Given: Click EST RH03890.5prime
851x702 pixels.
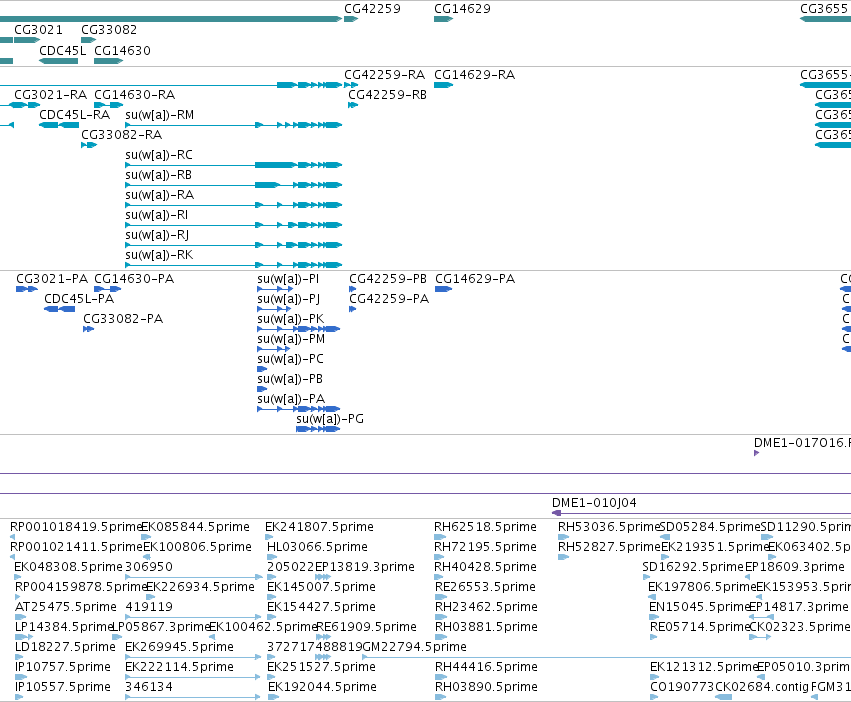Looking at the screenshot, I should [x=486, y=687].
